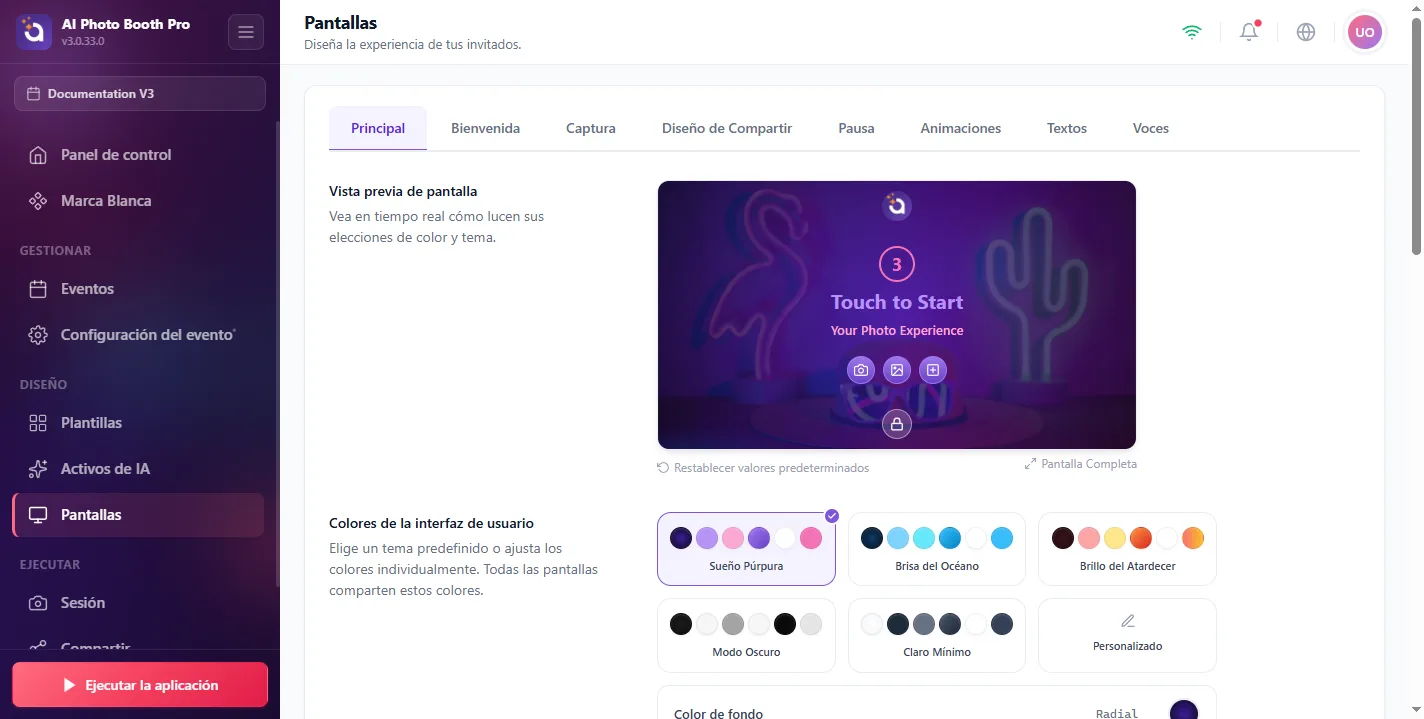Open the Diseño de Compartir tab

pyautogui.click(x=727, y=128)
